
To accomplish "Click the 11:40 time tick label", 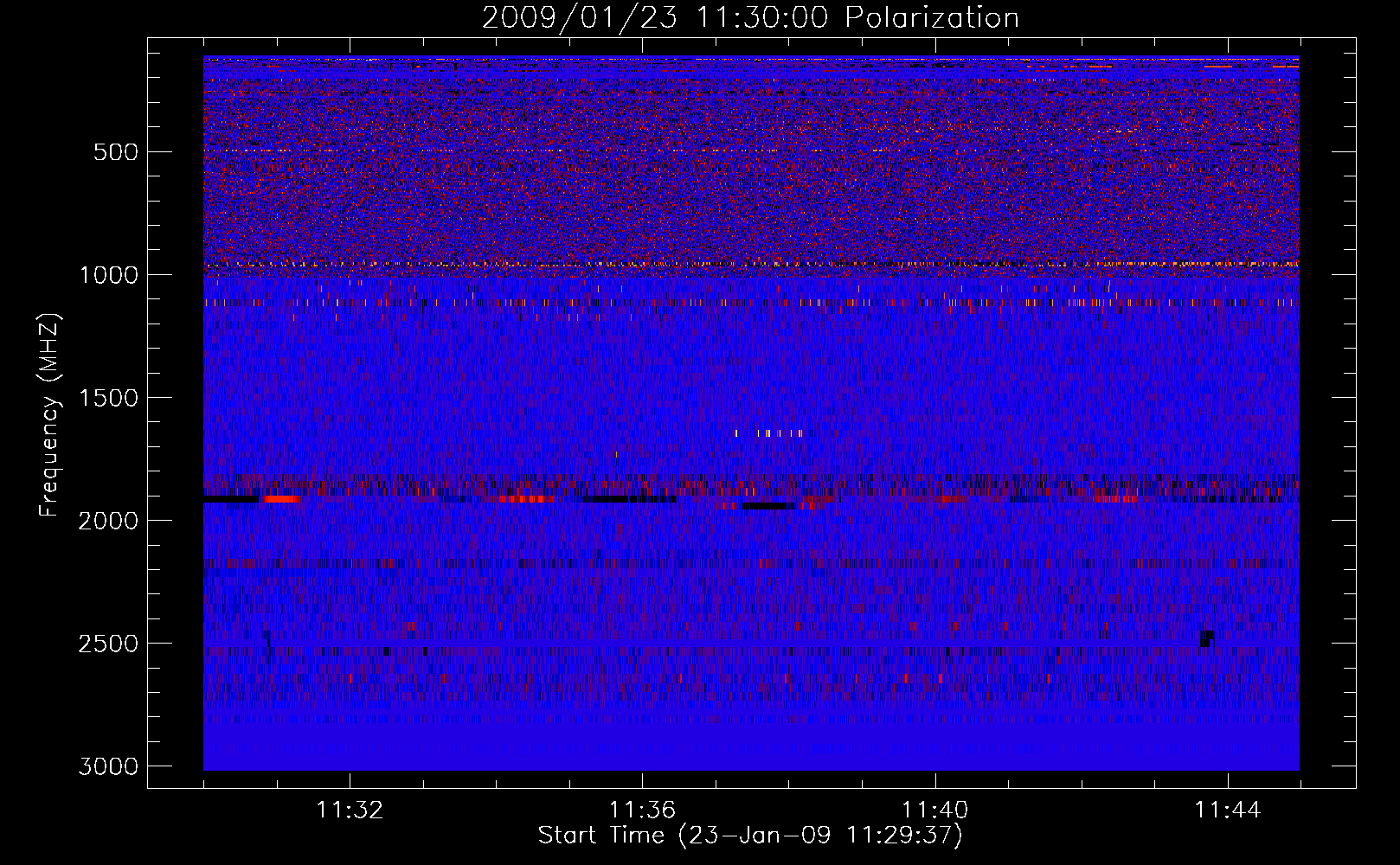I will [935, 811].
